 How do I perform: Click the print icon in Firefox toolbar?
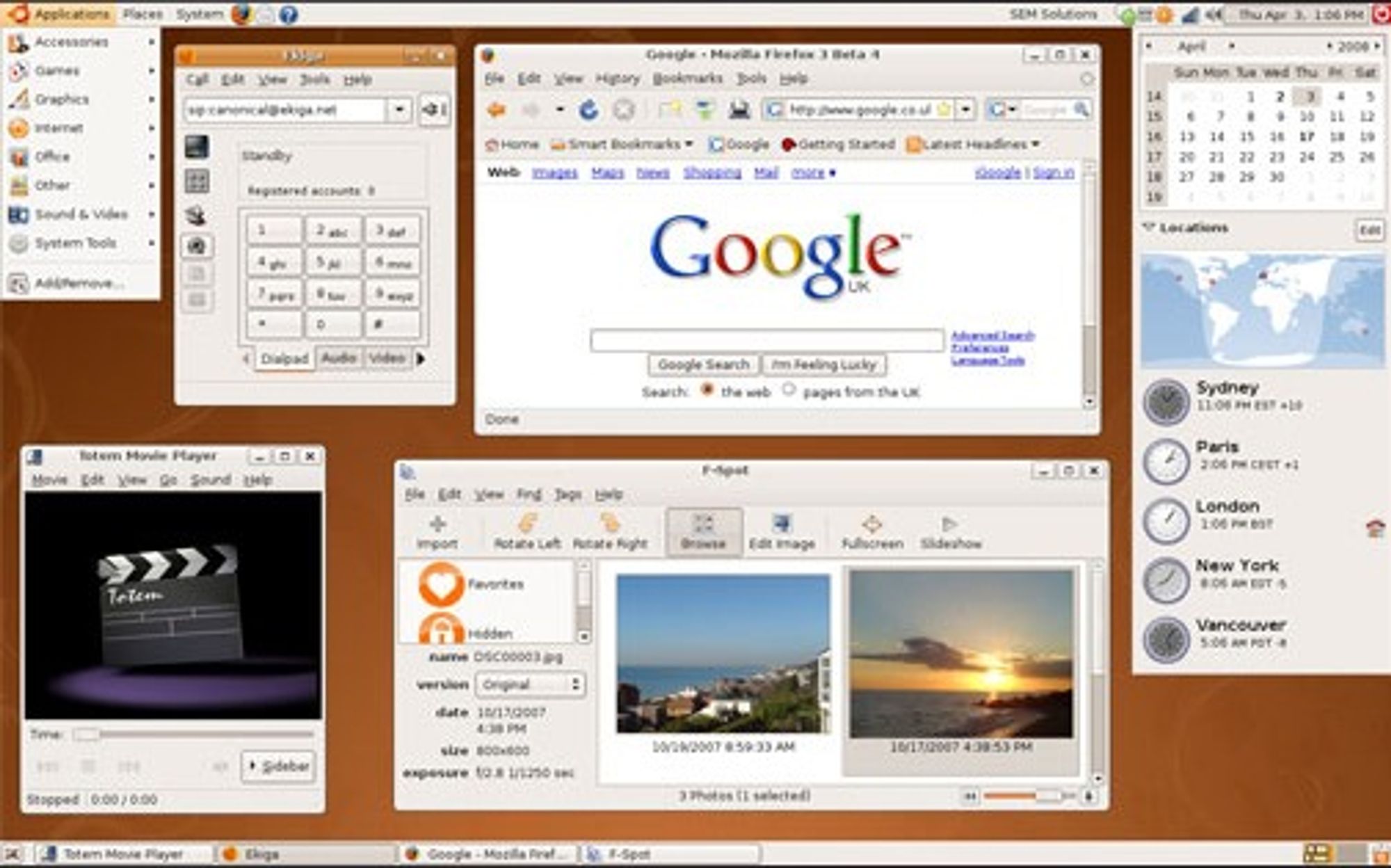pyautogui.click(x=738, y=110)
